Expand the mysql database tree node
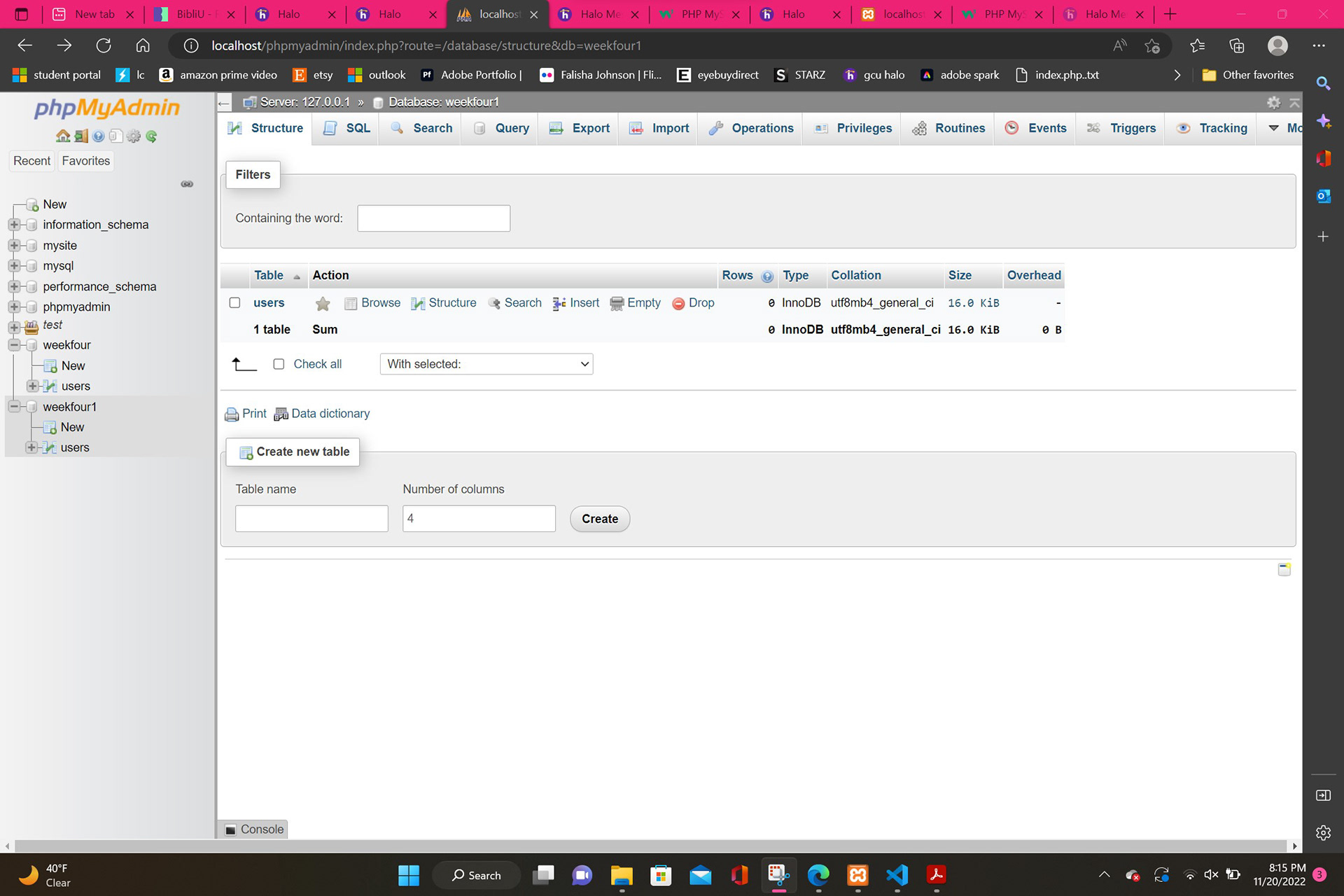 (14, 266)
